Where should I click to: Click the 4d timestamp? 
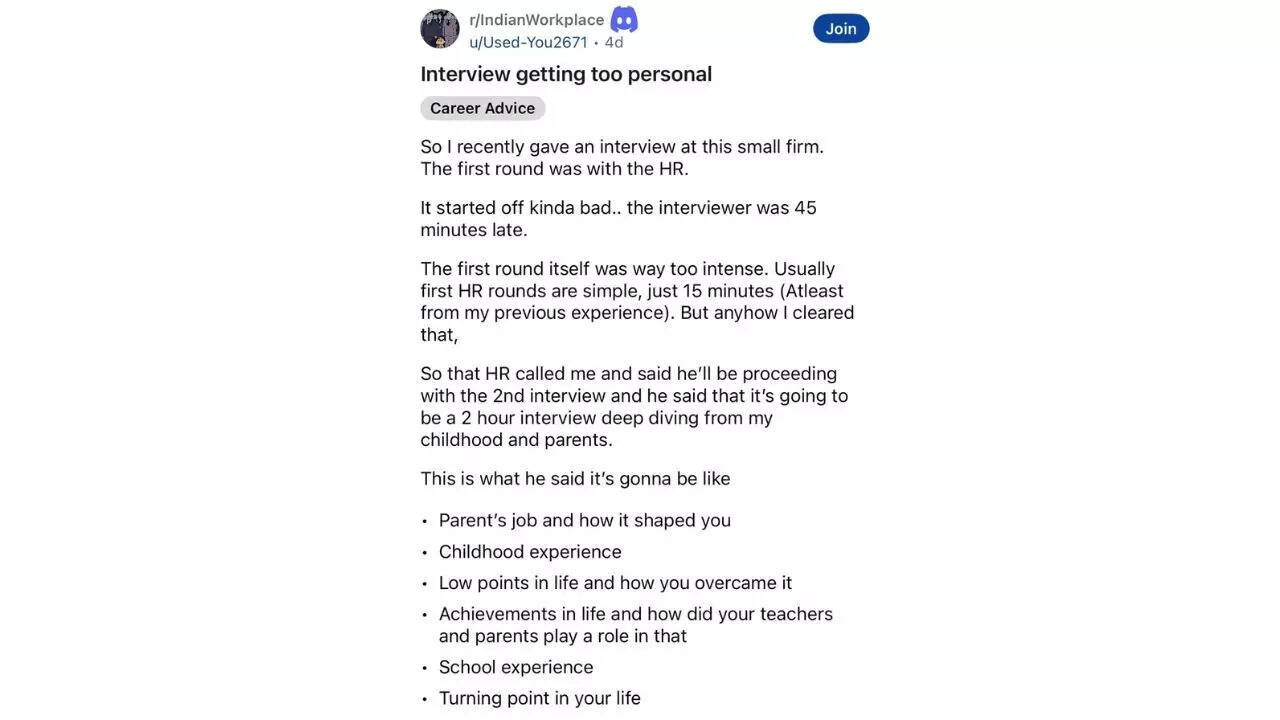coord(613,42)
